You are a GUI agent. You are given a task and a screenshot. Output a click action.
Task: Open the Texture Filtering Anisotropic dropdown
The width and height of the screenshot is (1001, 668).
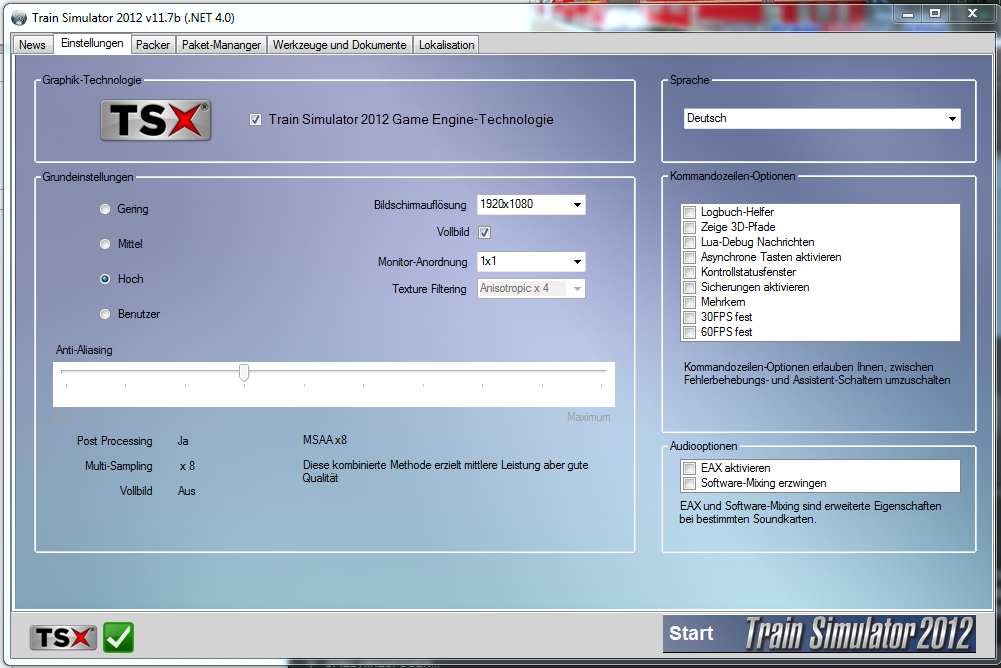pyautogui.click(x=531, y=289)
